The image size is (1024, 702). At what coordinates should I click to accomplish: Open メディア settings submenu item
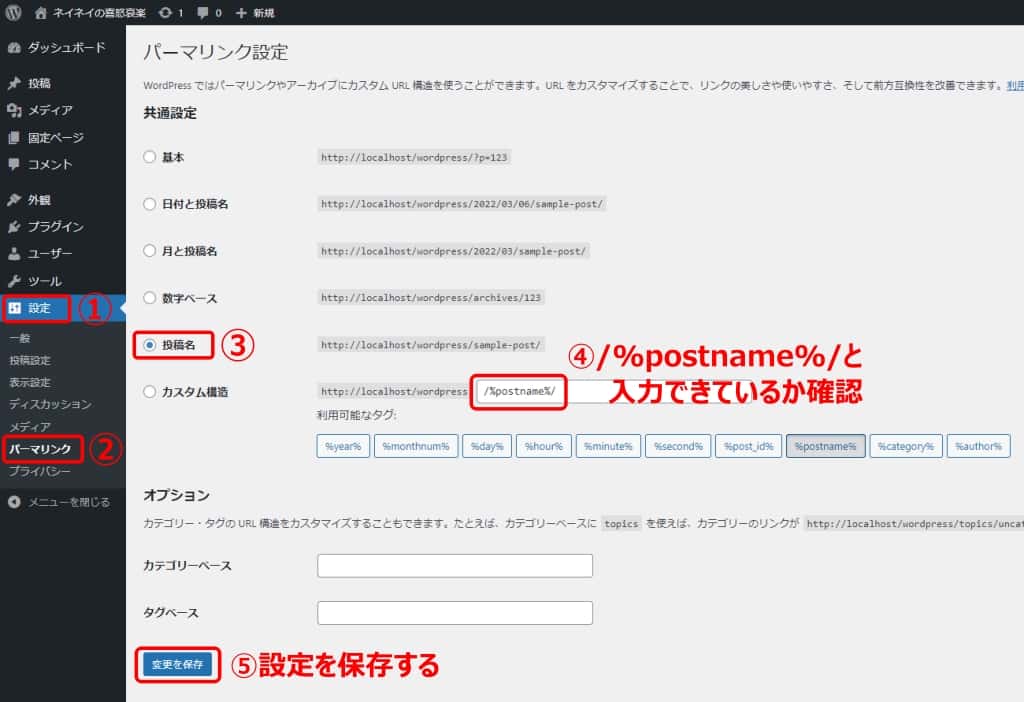pyautogui.click(x=29, y=426)
